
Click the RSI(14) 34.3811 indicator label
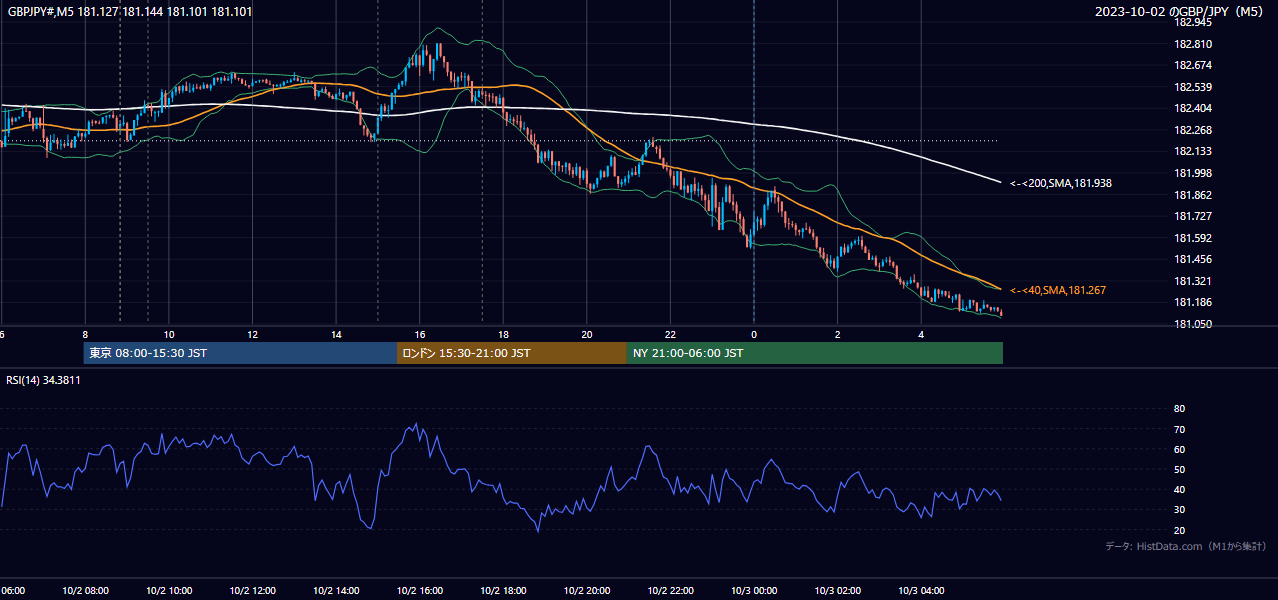(44, 380)
